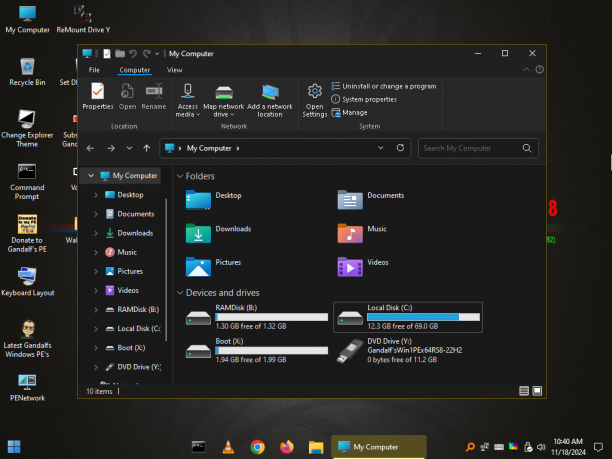Viewport: 612px width, 459px height.
Task: Open volume control in system tray
Action: click(541, 447)
